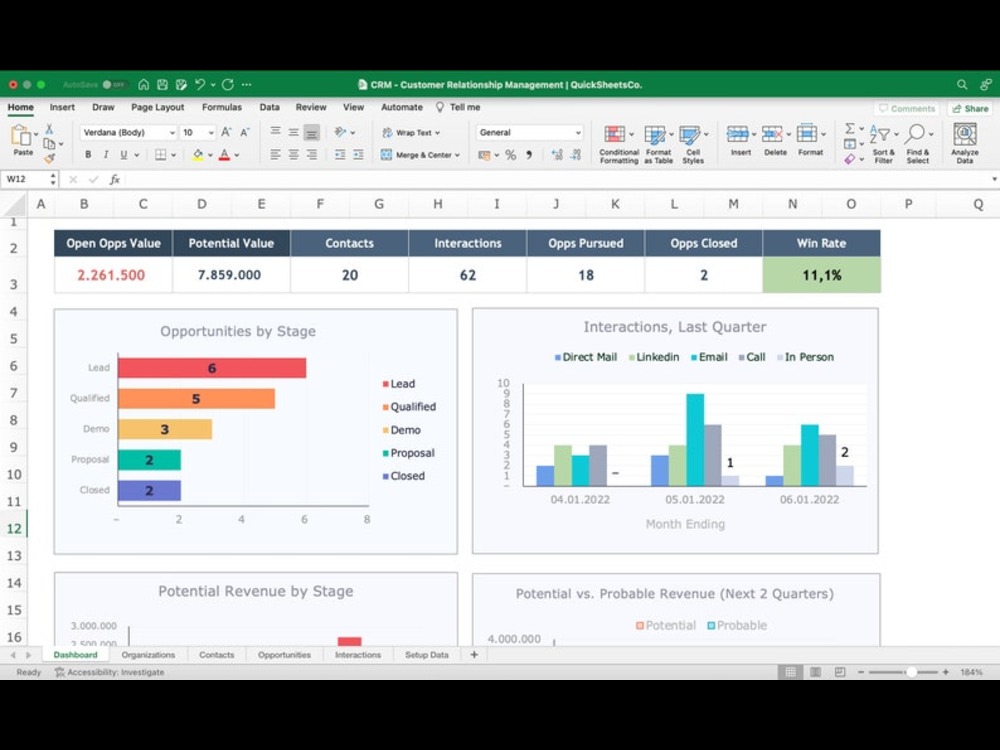Select the Win Rate cell 11,1%

pyautogui.click(x=821, y=275)
